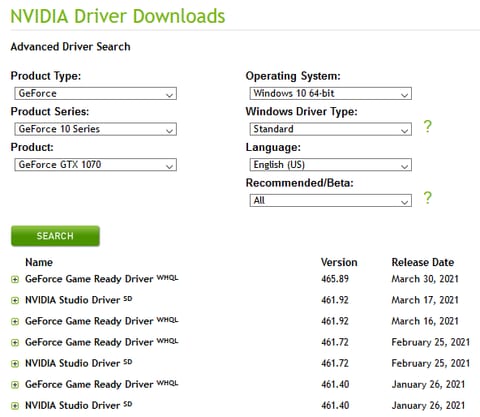
Task: Open the Language dropdown showing English (US)
Action: coord(330,165)
